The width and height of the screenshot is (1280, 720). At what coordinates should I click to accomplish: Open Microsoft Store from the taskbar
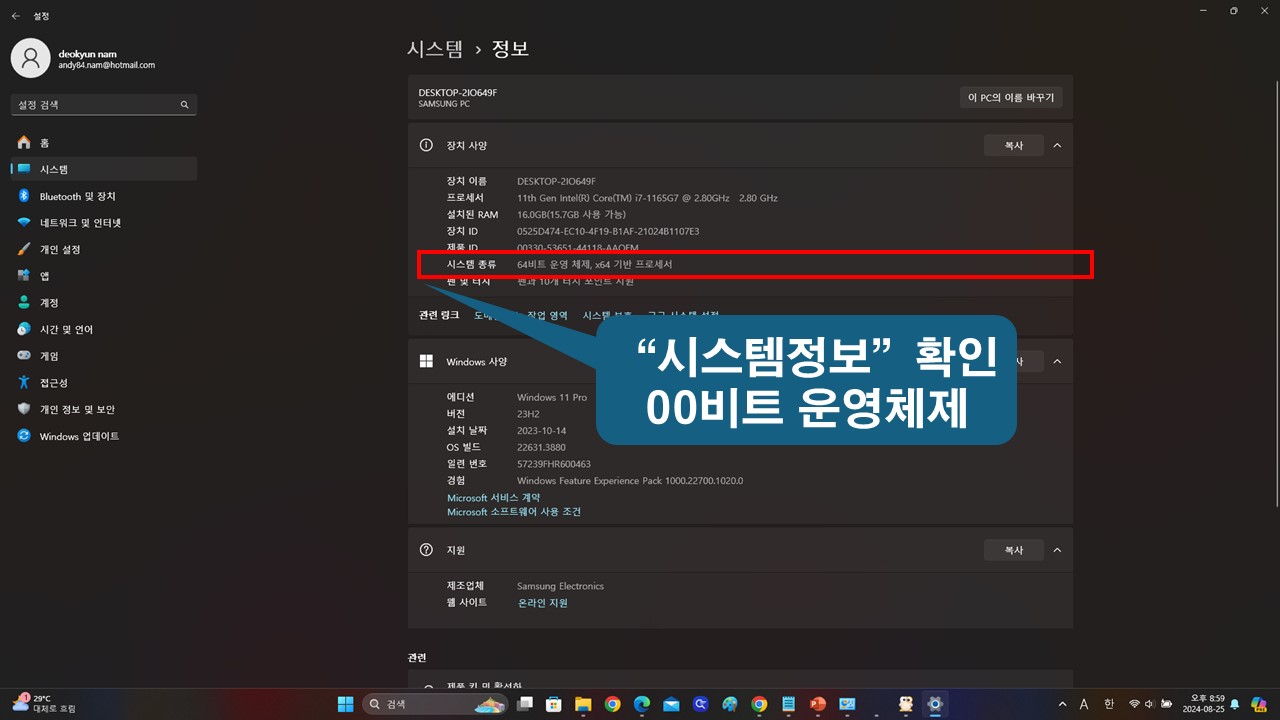(554, 704)
